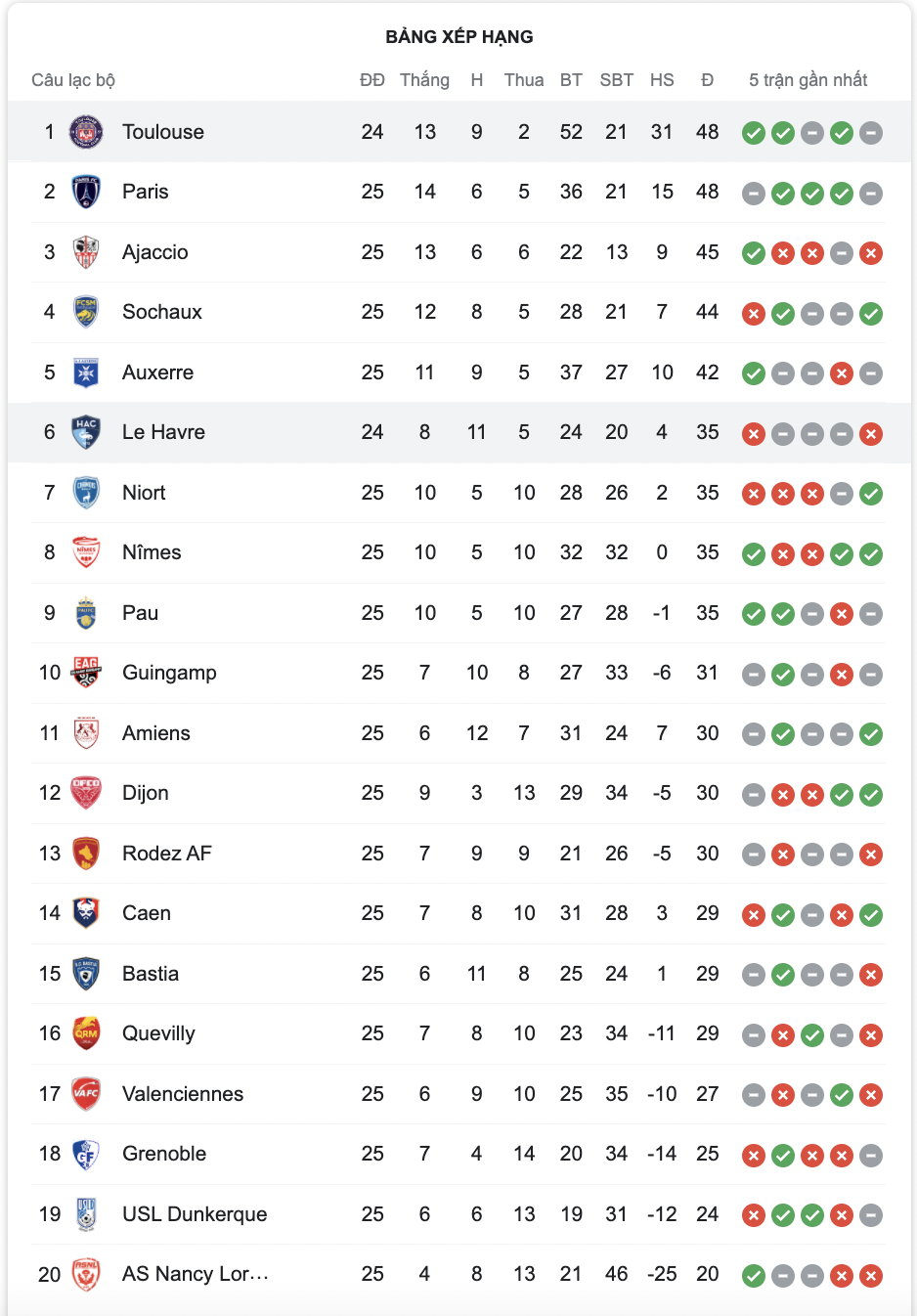Click the Caen club logo

[86, 913]
